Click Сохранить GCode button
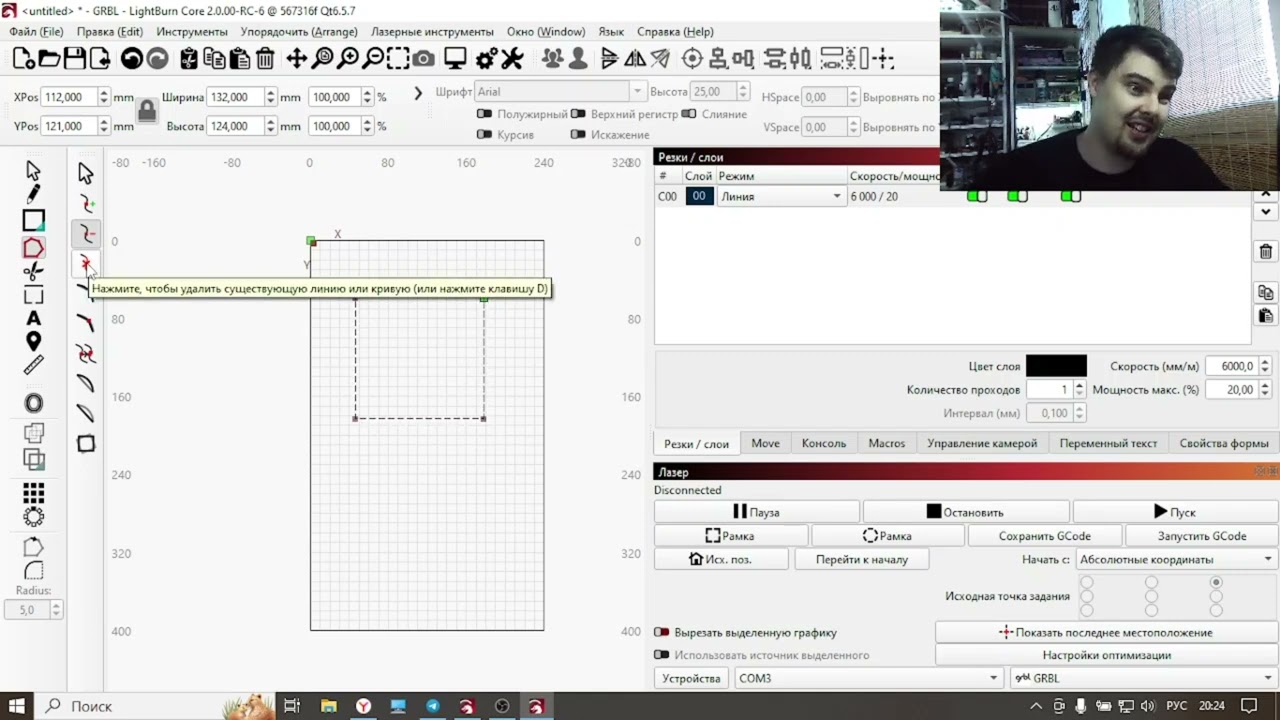This screenshot has width=1280, height=720. tap(1044, 536)
